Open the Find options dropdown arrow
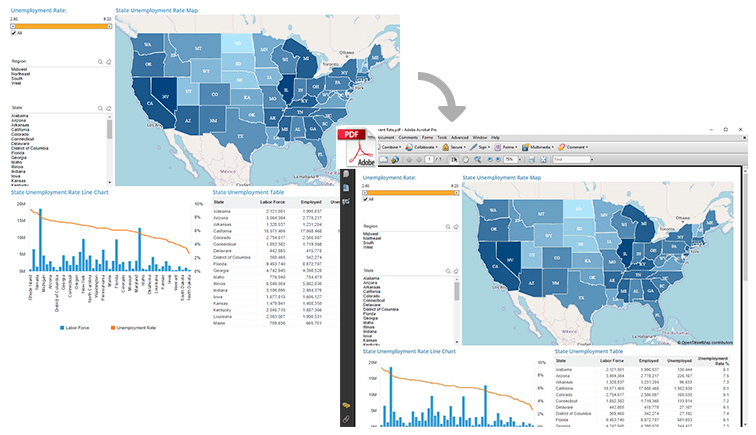Viewport: 756px width, 435px height. click(592, 160)
